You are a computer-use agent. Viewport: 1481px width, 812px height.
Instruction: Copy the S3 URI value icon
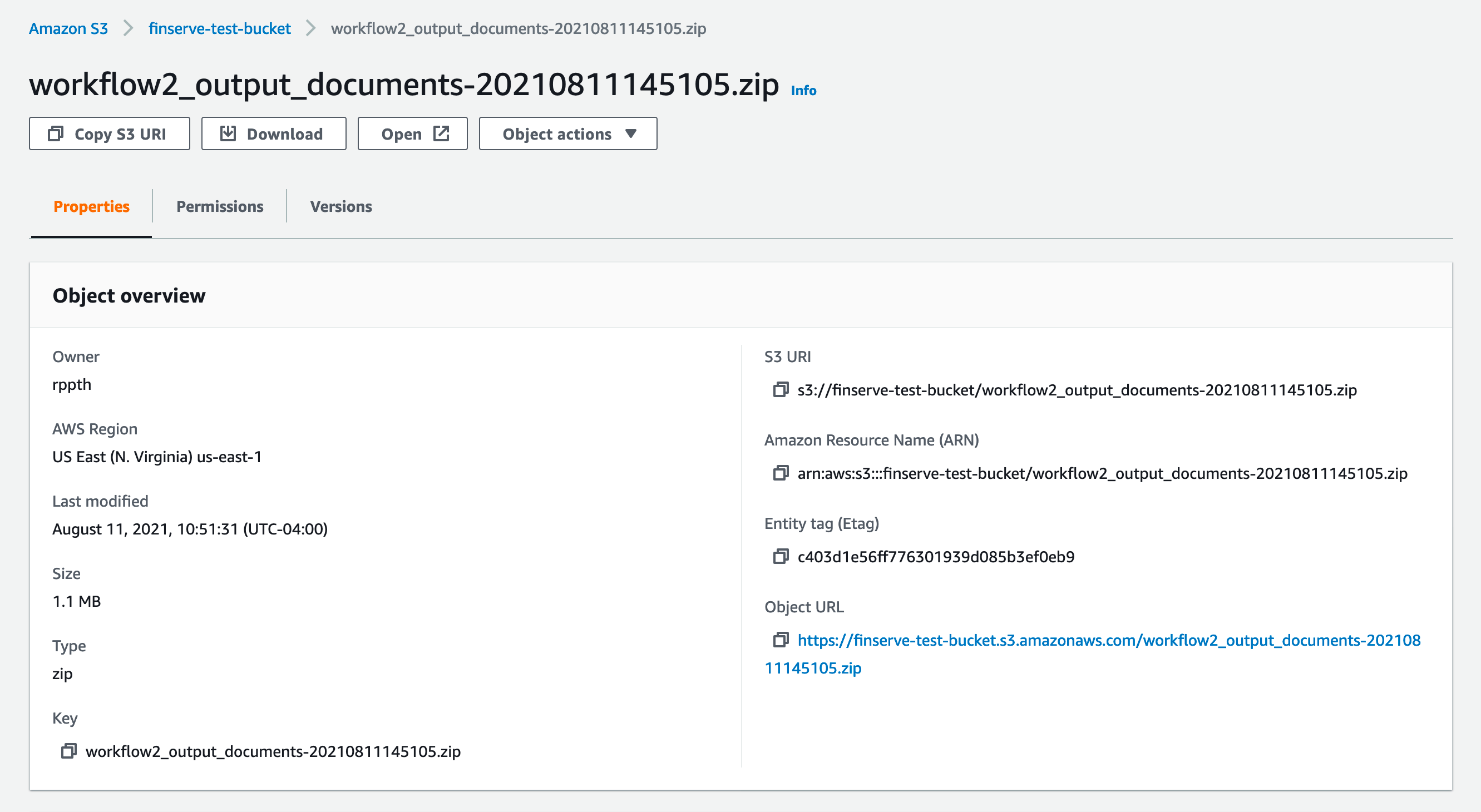pos(780,390)
